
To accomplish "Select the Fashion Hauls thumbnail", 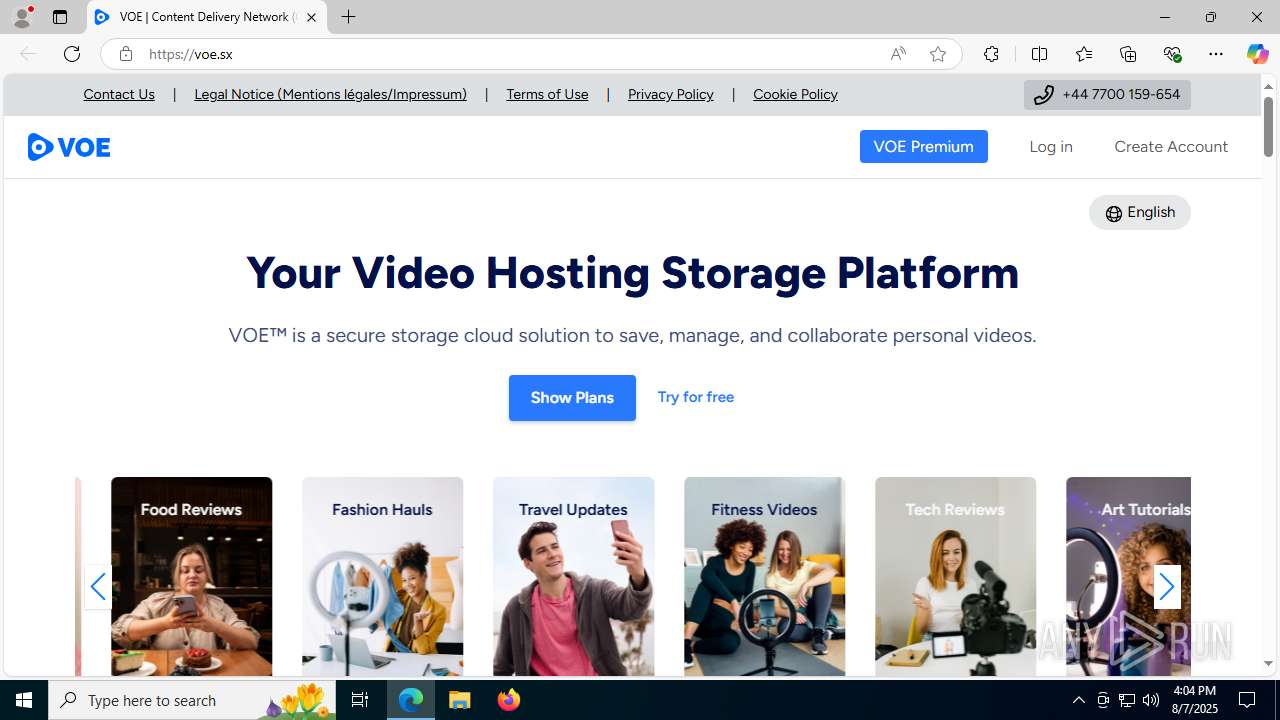I will click(x=383, y=577).
